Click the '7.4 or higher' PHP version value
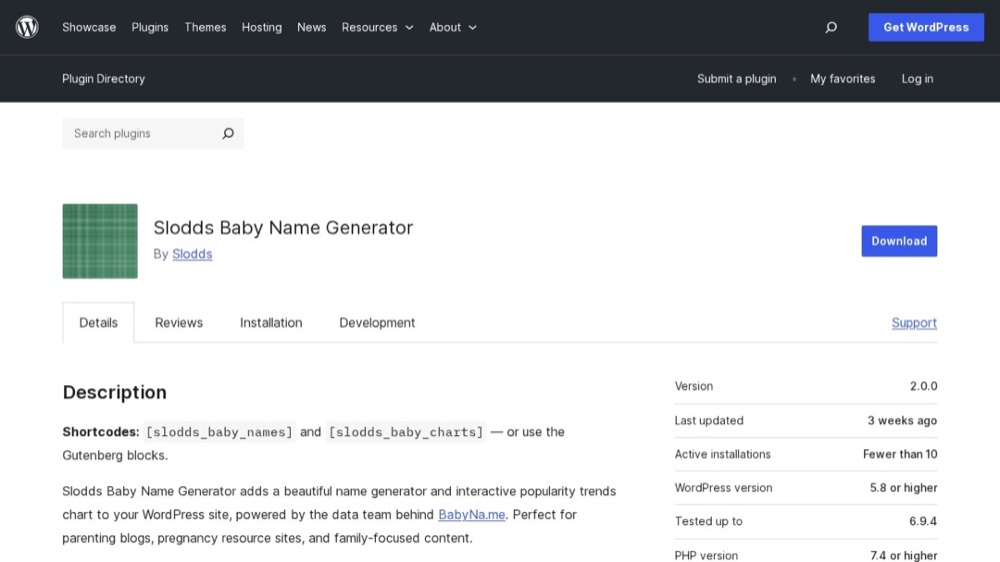The image size is (1000, 562). tap(904, 556)
